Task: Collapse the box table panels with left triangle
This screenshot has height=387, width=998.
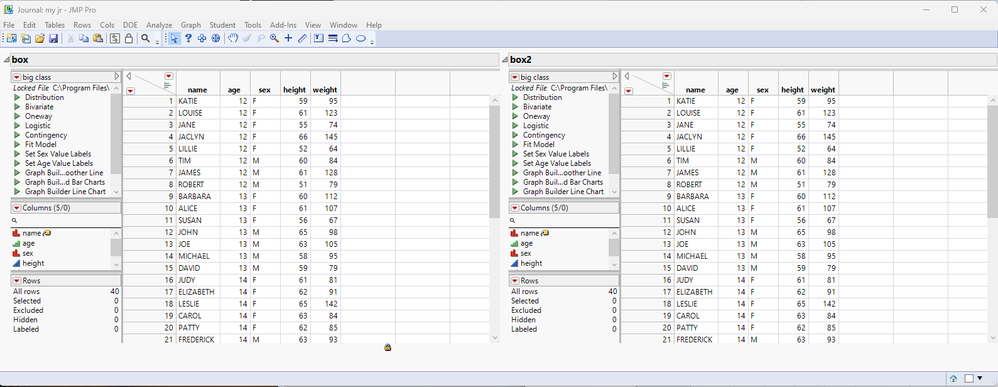Action: point(129,76)
